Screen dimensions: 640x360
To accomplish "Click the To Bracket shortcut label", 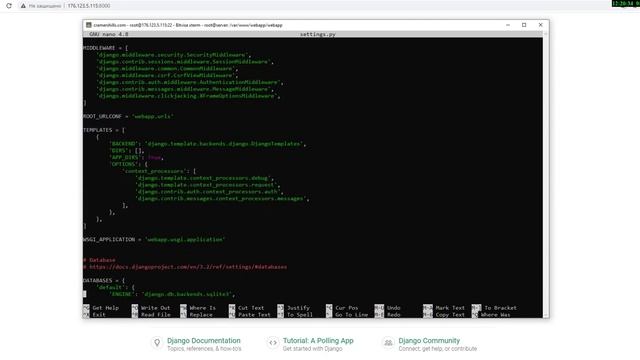I will point(500,308).
